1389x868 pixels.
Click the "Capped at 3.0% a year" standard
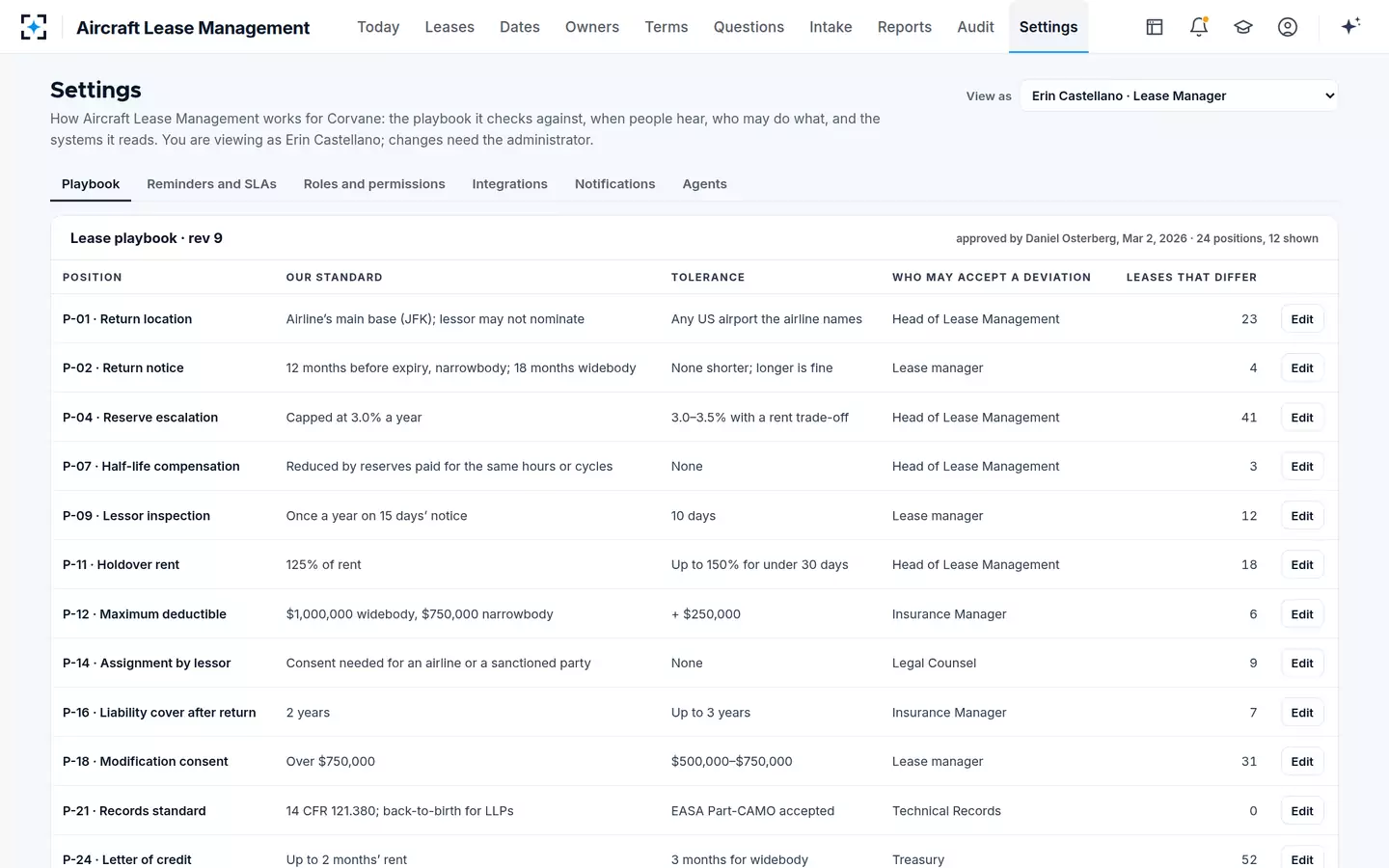(x=354, y=418)
